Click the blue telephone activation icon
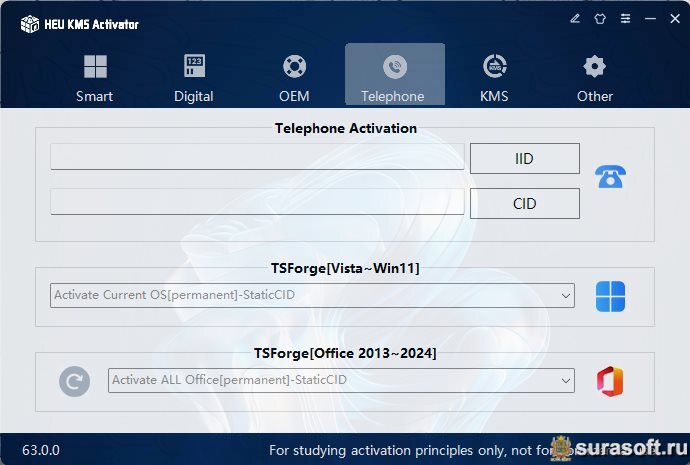 [610, 176]
